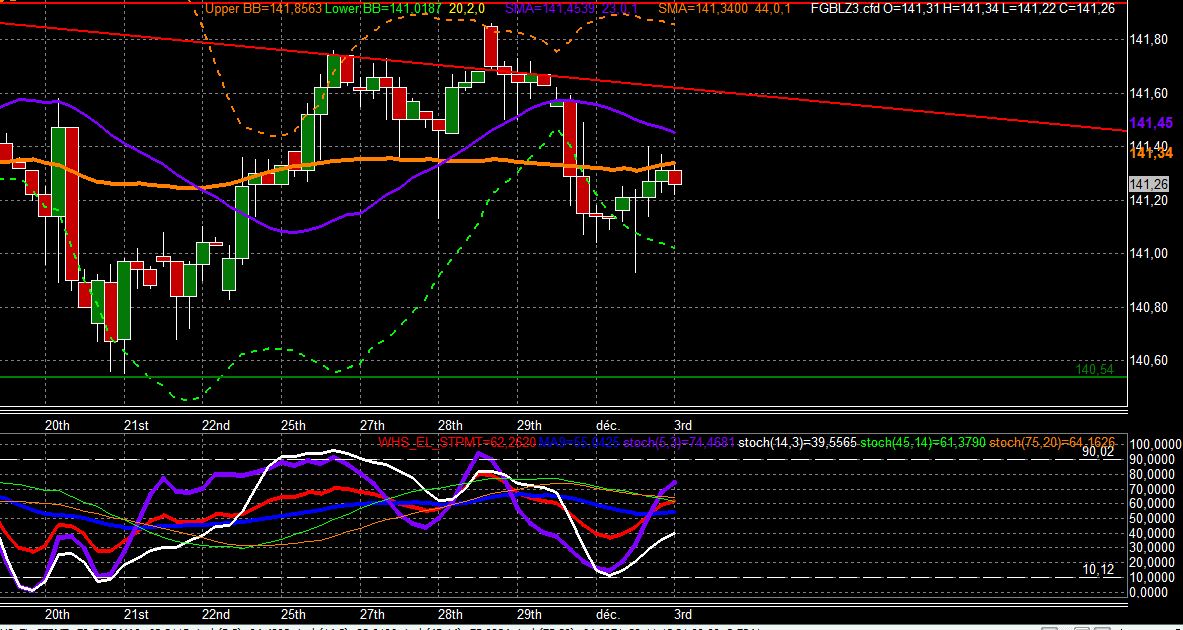Select the orange SMA=141,3400 legend entry
This screenshot has width=1183, height=630.
pyautogui.click(x=705, y=9)
